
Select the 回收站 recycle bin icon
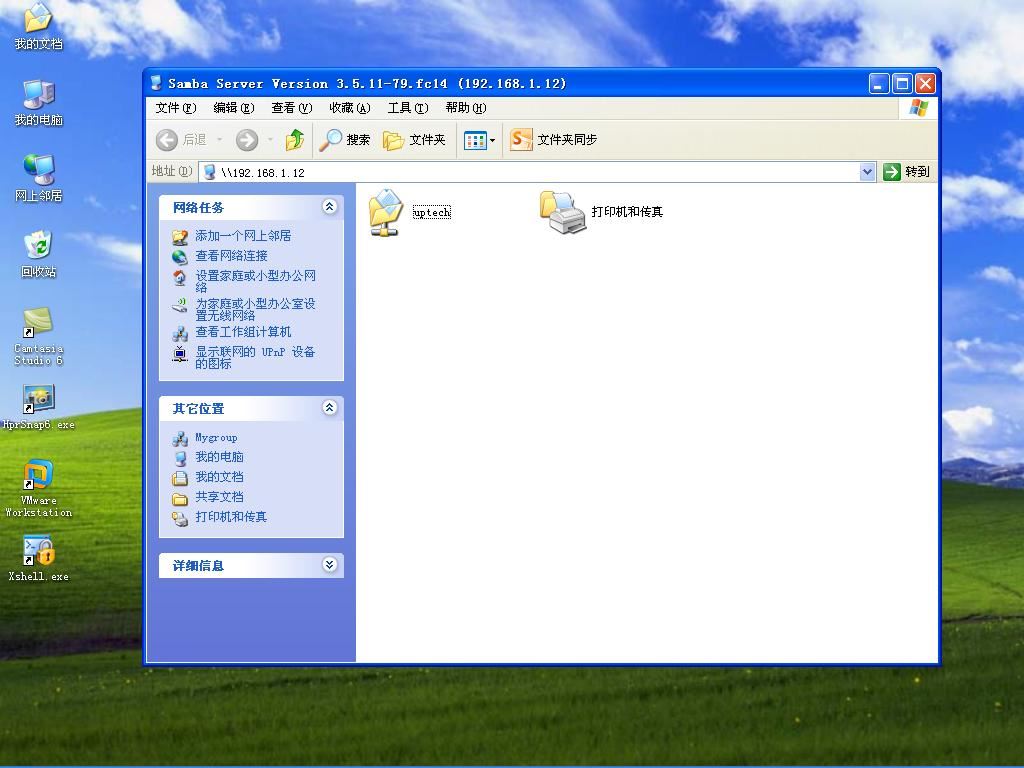[39, 253]
